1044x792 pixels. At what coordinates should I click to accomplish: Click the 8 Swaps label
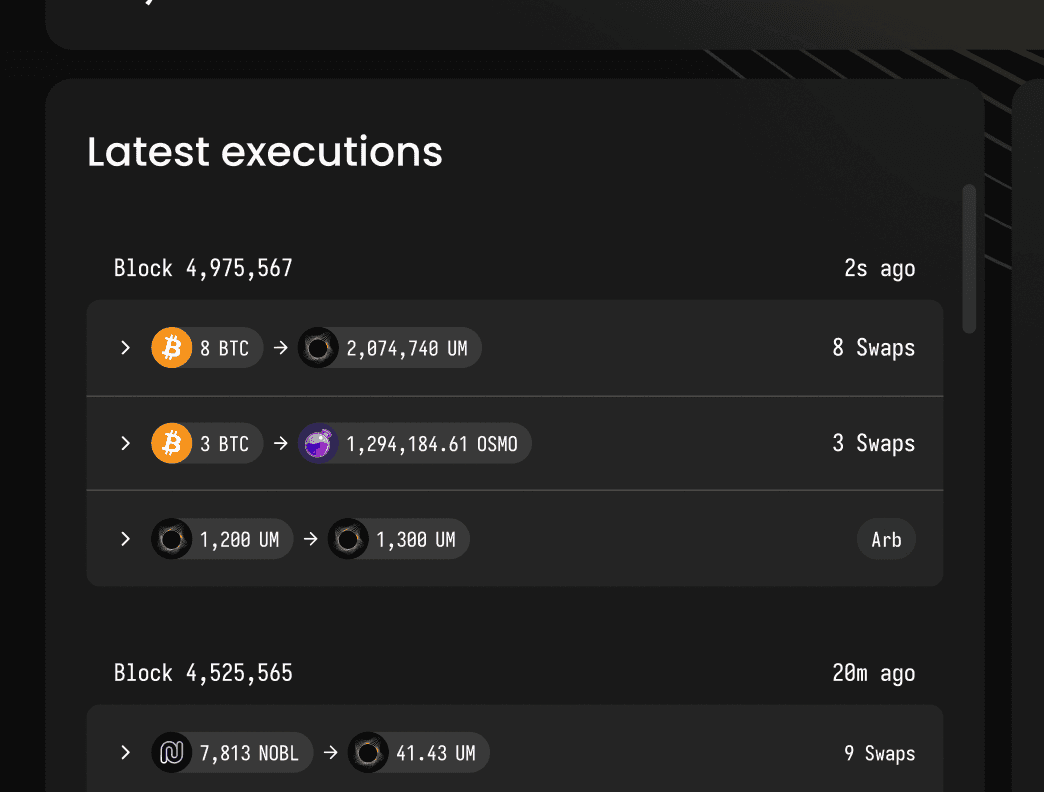click(874, 347)
